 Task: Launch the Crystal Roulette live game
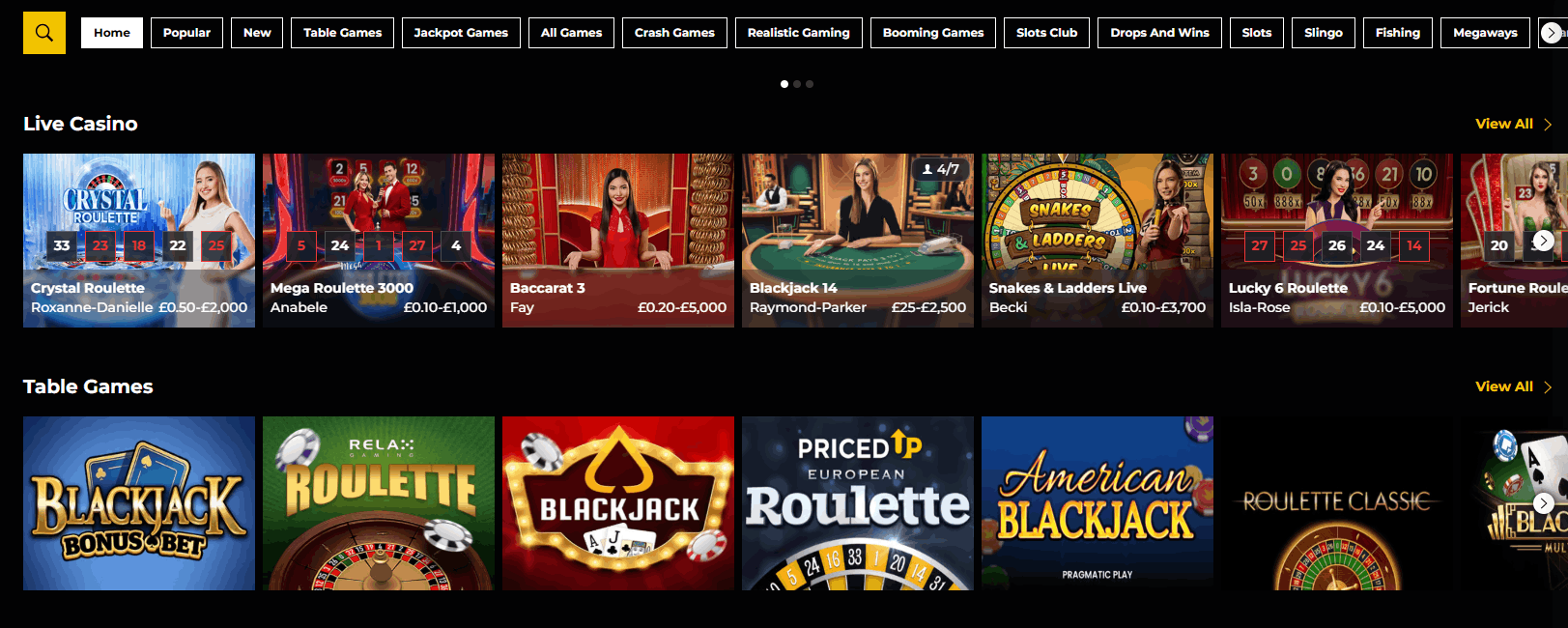tap(139, 241)
